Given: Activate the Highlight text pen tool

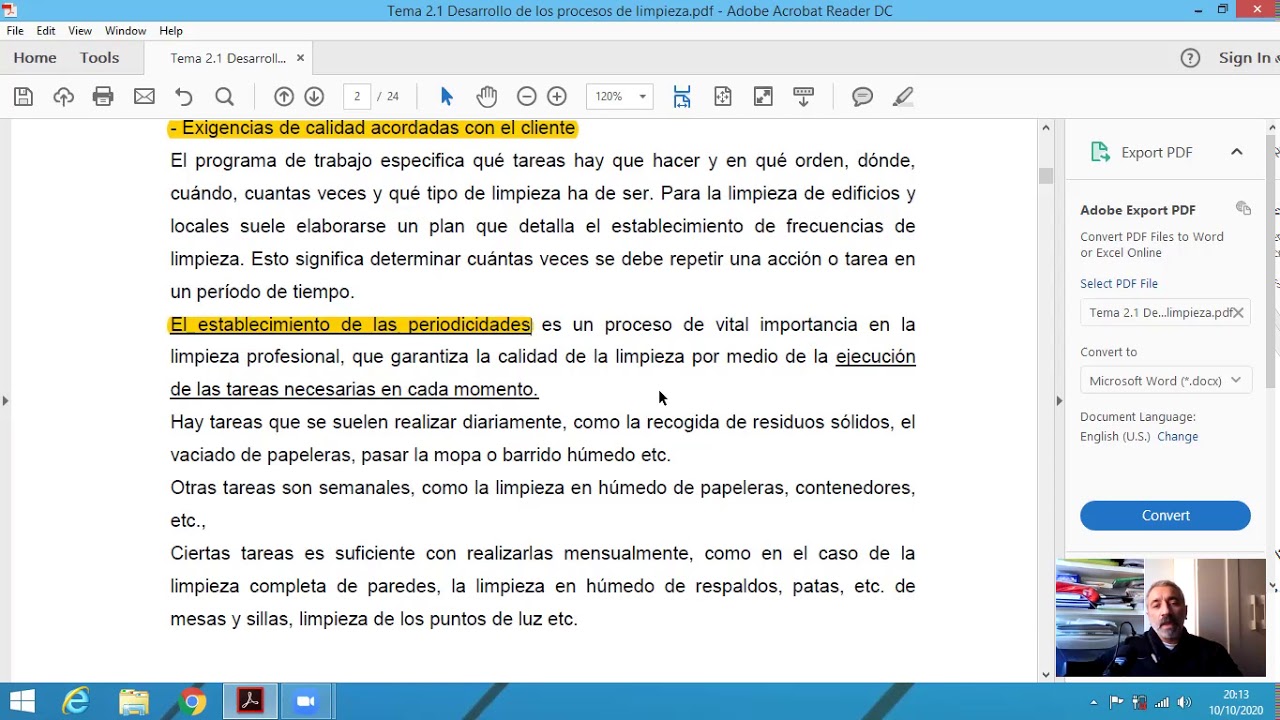Looking at the screenshot, I should (x=903, y=97).
